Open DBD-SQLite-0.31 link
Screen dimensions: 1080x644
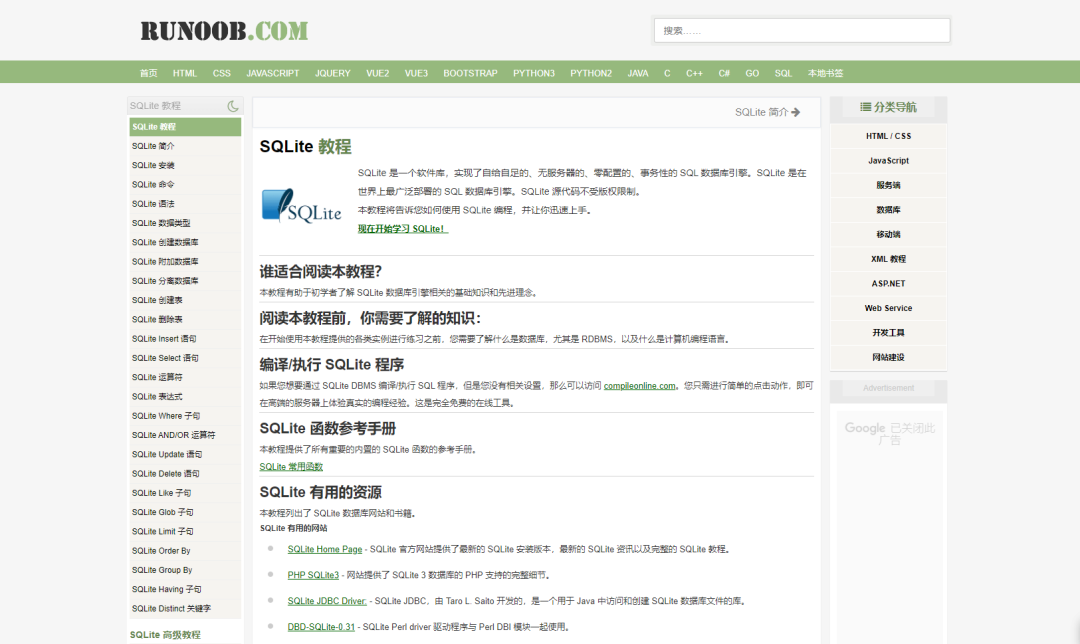321,627
